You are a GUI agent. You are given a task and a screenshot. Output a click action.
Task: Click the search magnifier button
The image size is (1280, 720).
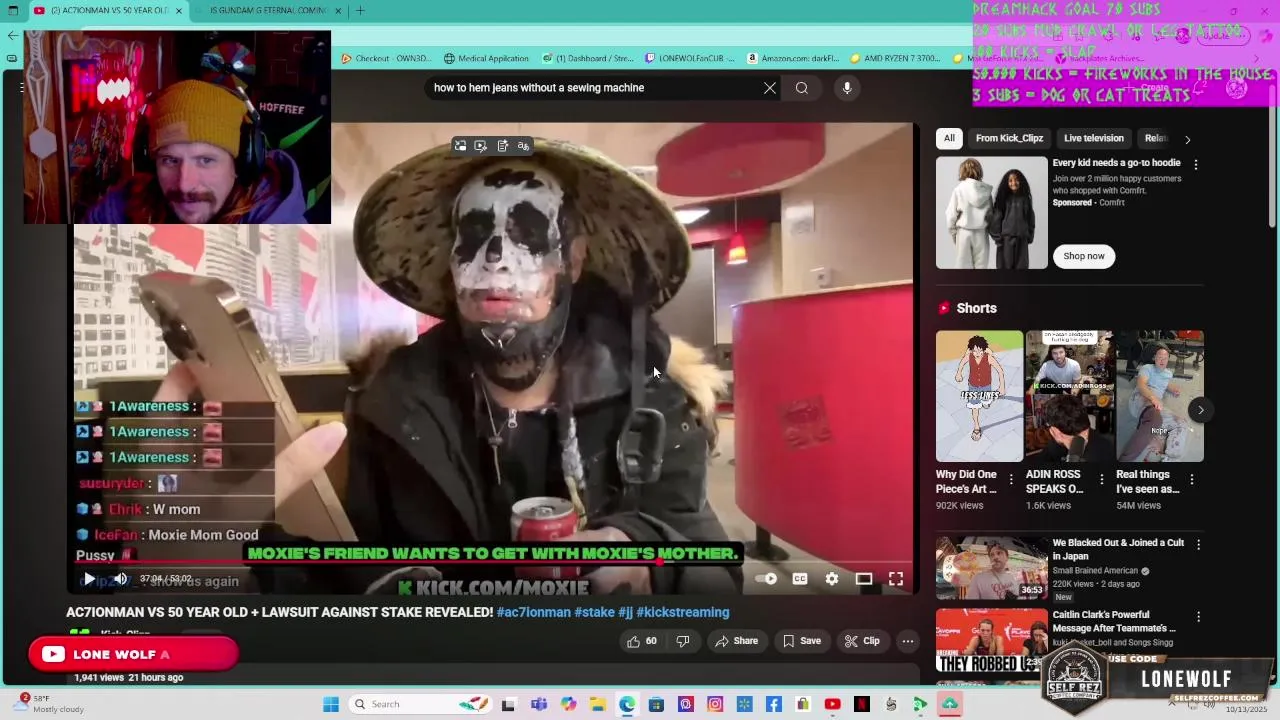802,88
